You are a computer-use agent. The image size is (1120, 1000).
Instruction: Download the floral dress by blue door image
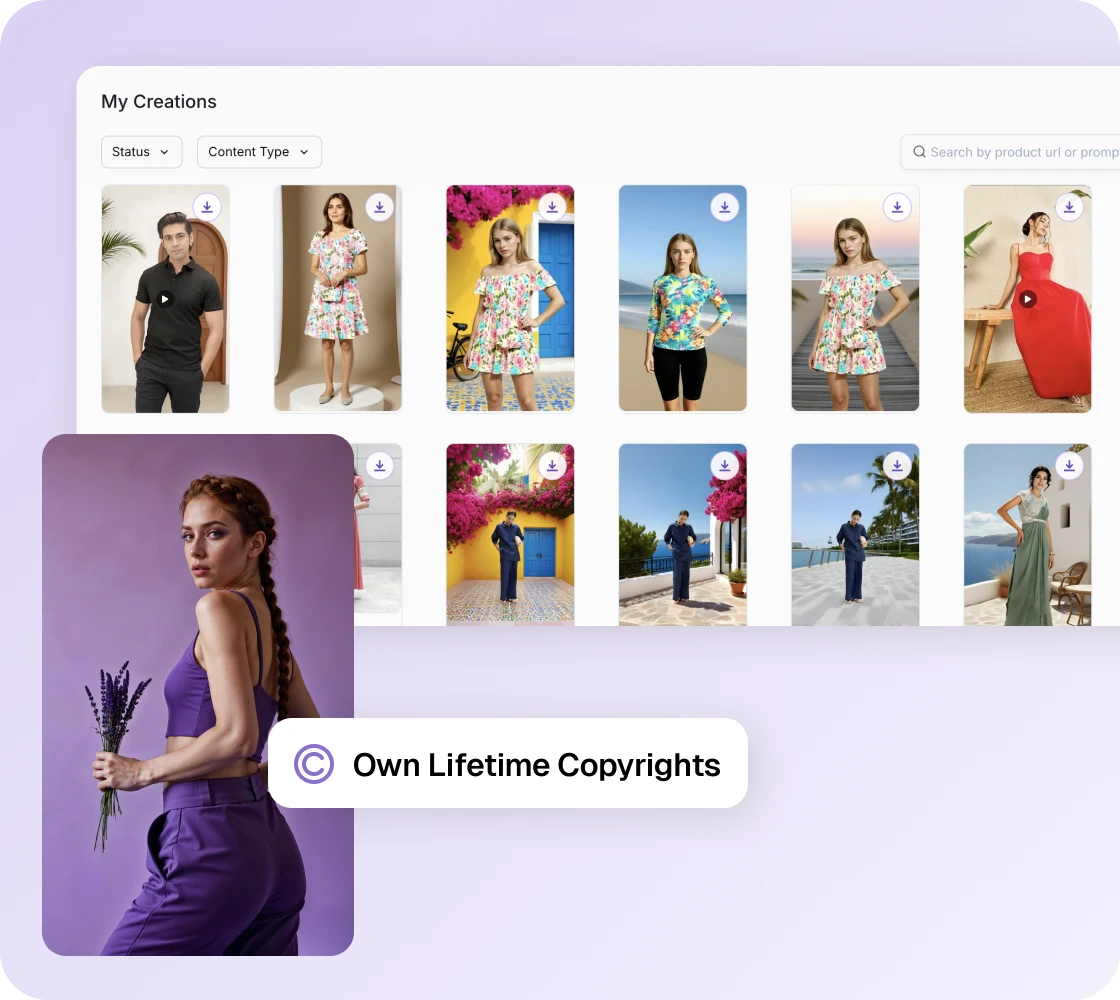[552, 207]
